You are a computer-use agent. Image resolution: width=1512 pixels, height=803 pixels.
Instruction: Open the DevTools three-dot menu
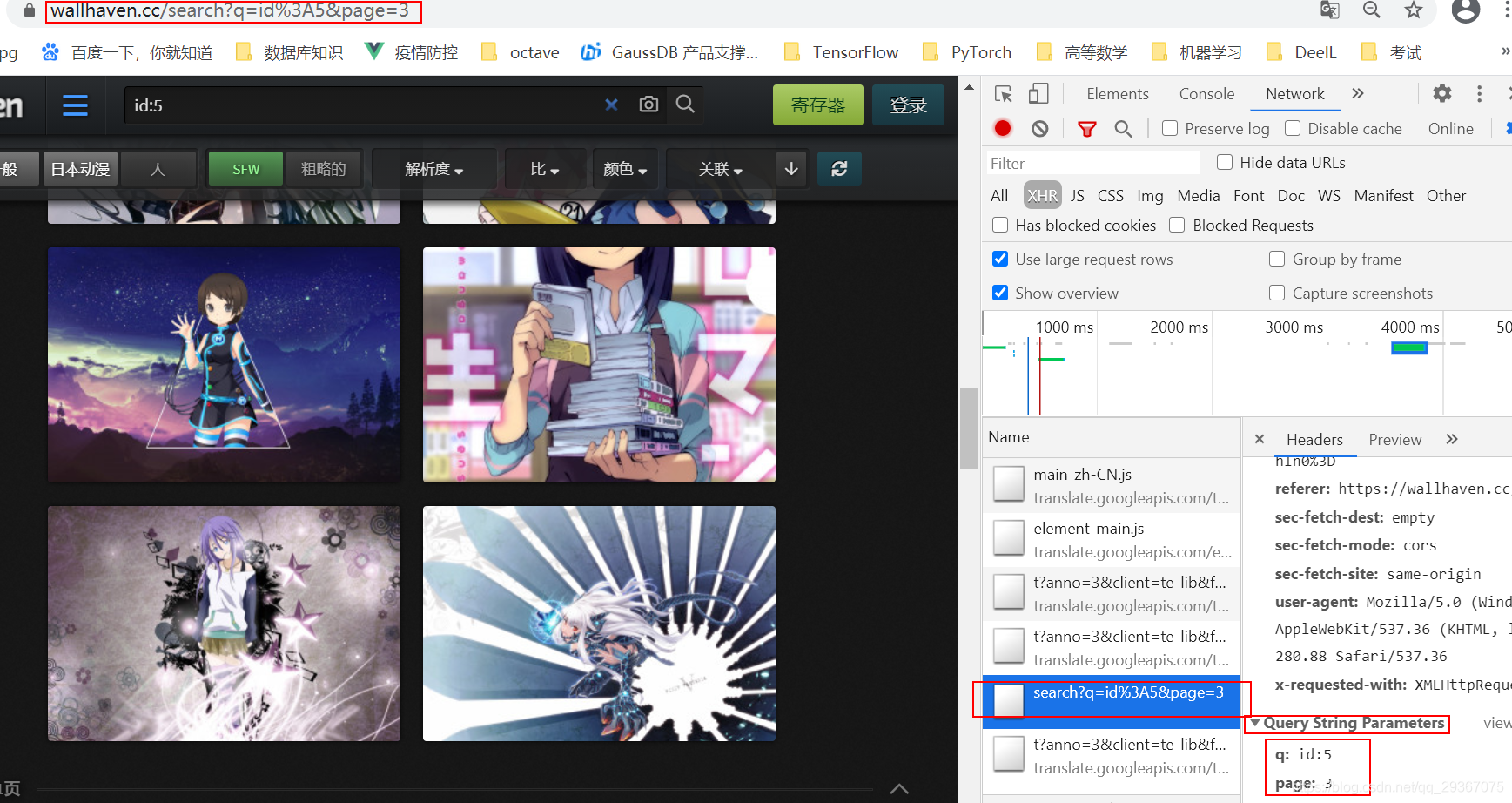click(1479, 93)
